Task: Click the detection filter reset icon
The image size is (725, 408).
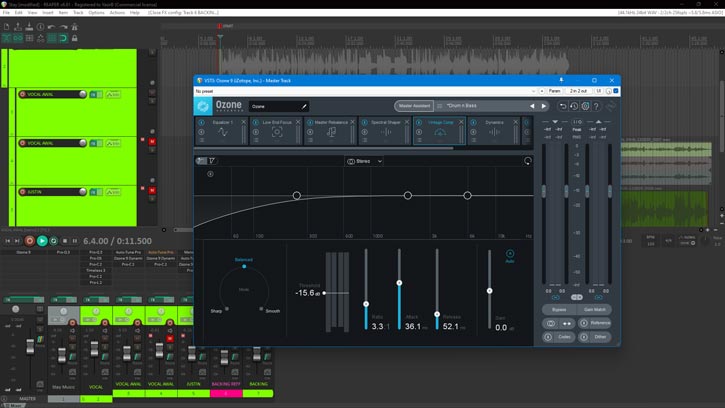Action: 528,161
